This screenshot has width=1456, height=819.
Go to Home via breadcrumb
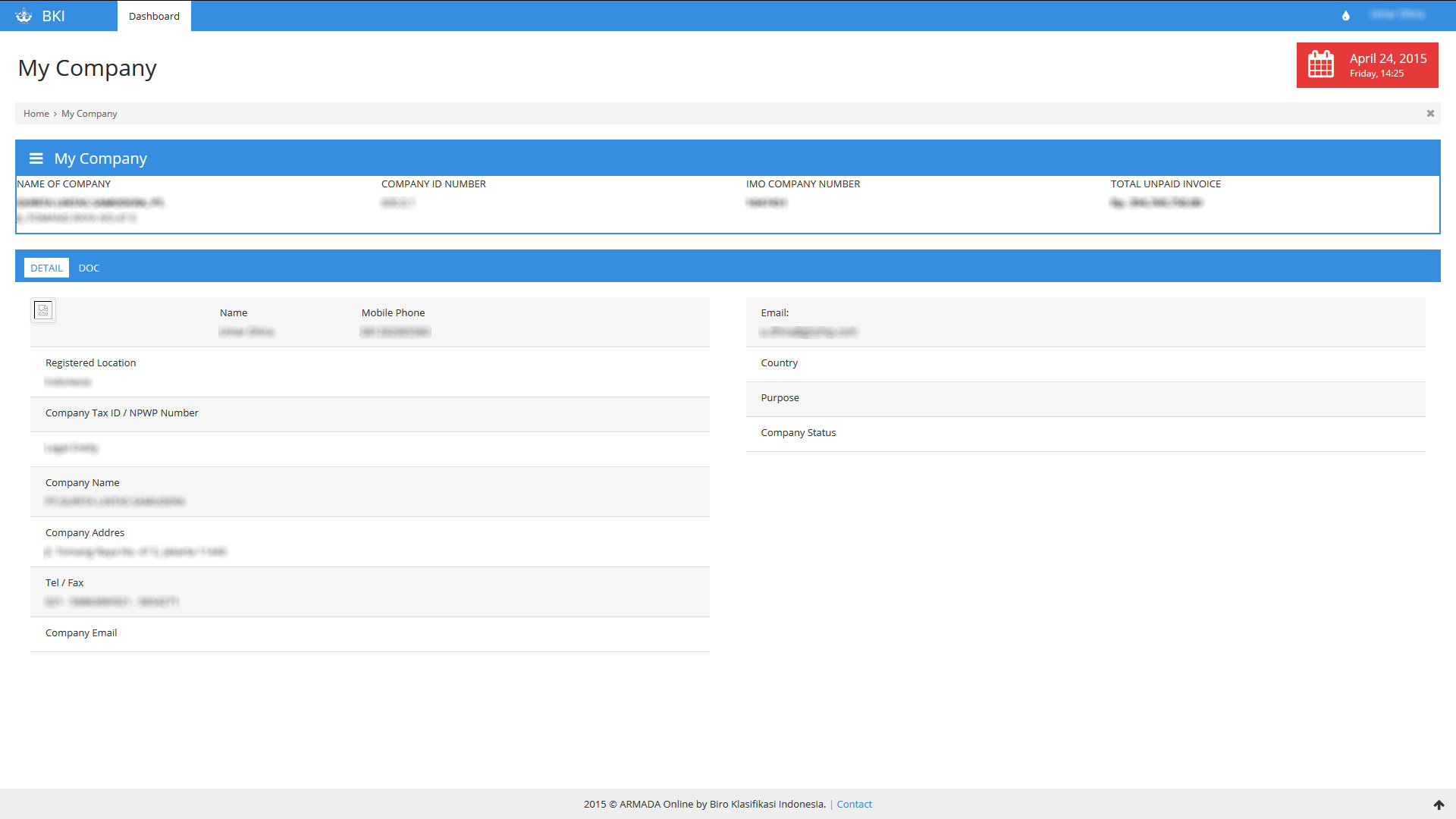click(x=36, y=114)
